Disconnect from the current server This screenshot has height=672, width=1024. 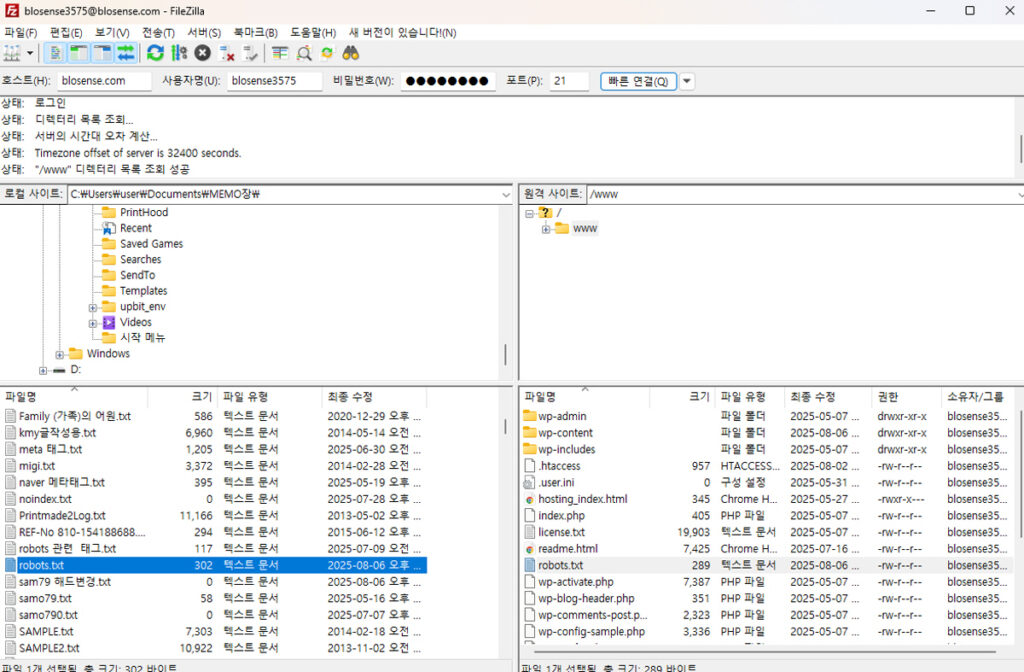tap(227, 54)
